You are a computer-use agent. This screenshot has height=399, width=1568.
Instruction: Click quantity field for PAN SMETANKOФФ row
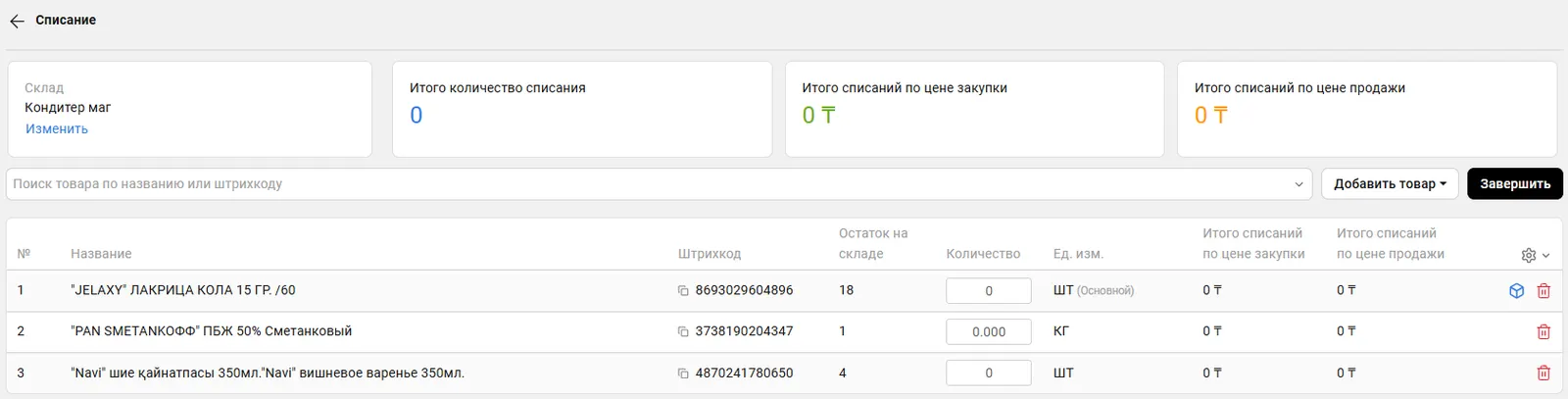pyautogui.click(x=988, y=332)
